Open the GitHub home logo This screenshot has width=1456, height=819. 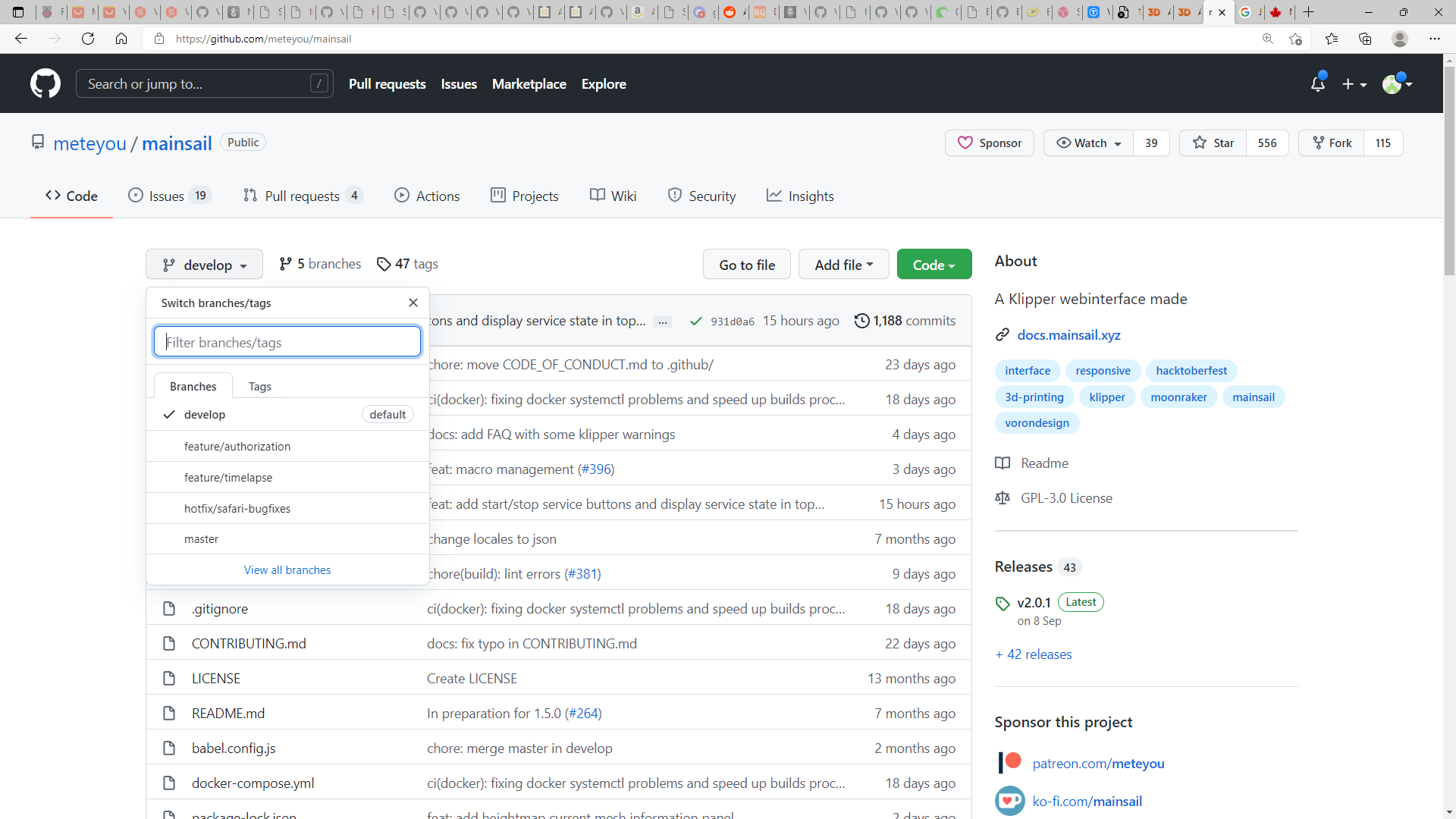tap(45, 83)
